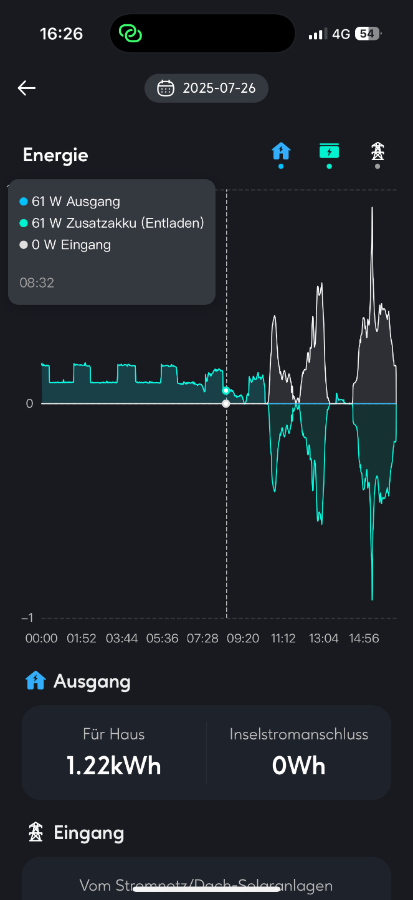Tap the 4G signal strength icon

pyautogui.click(x=318, y=34)
